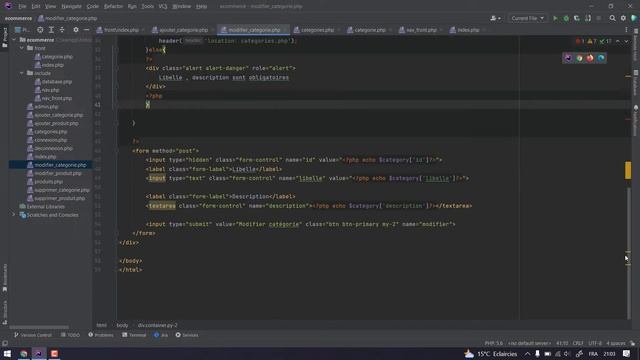Go to previous highlighted problem arrow
Image resolution: width=640 pixels, height=360 pixels.
618,41
